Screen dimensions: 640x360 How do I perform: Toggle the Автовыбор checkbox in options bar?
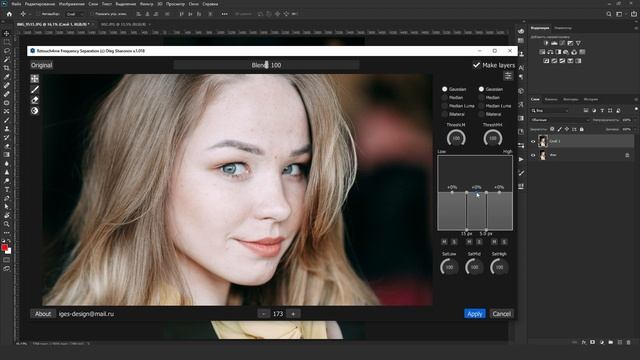[38, 14]
